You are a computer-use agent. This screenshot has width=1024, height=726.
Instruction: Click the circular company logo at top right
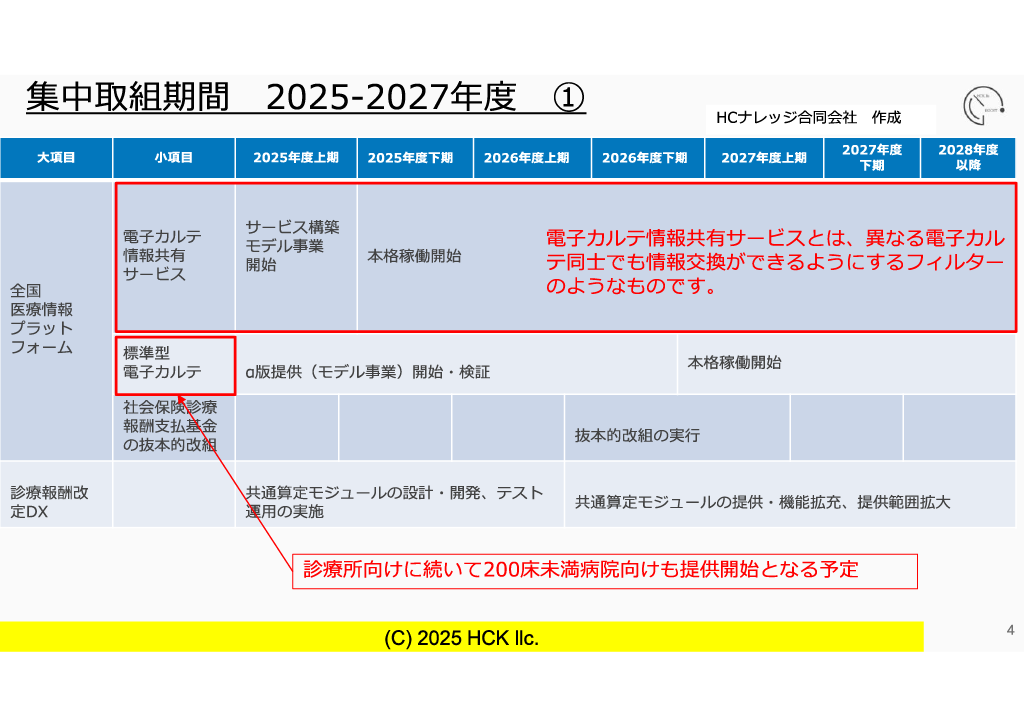981,105
